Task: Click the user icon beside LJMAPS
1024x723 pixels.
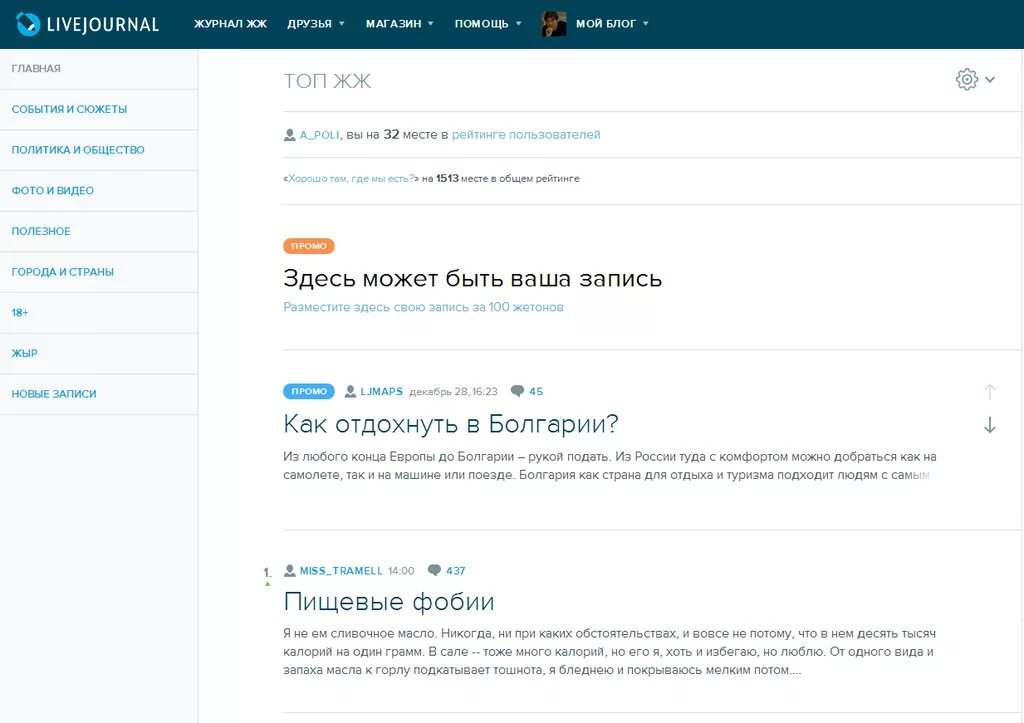Action: point(350,391)
